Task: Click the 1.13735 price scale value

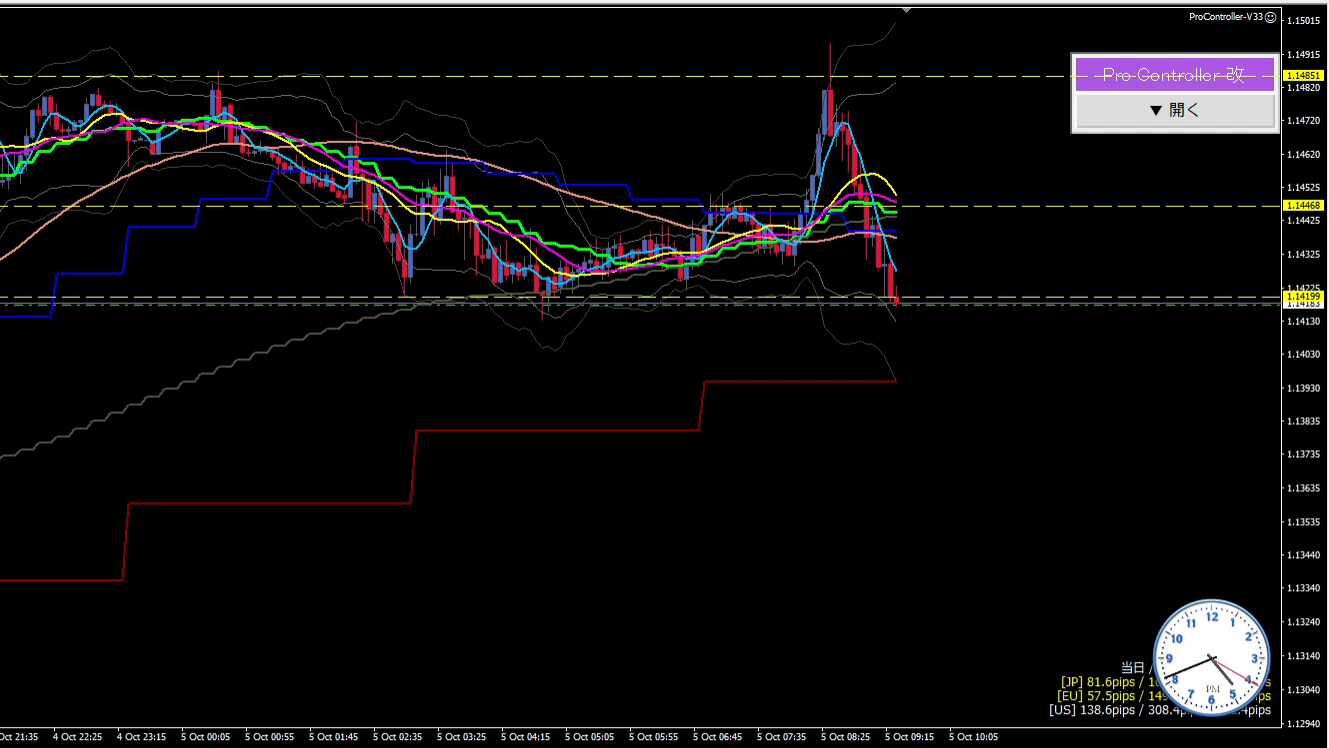Action: click(x=1303, y=455)
